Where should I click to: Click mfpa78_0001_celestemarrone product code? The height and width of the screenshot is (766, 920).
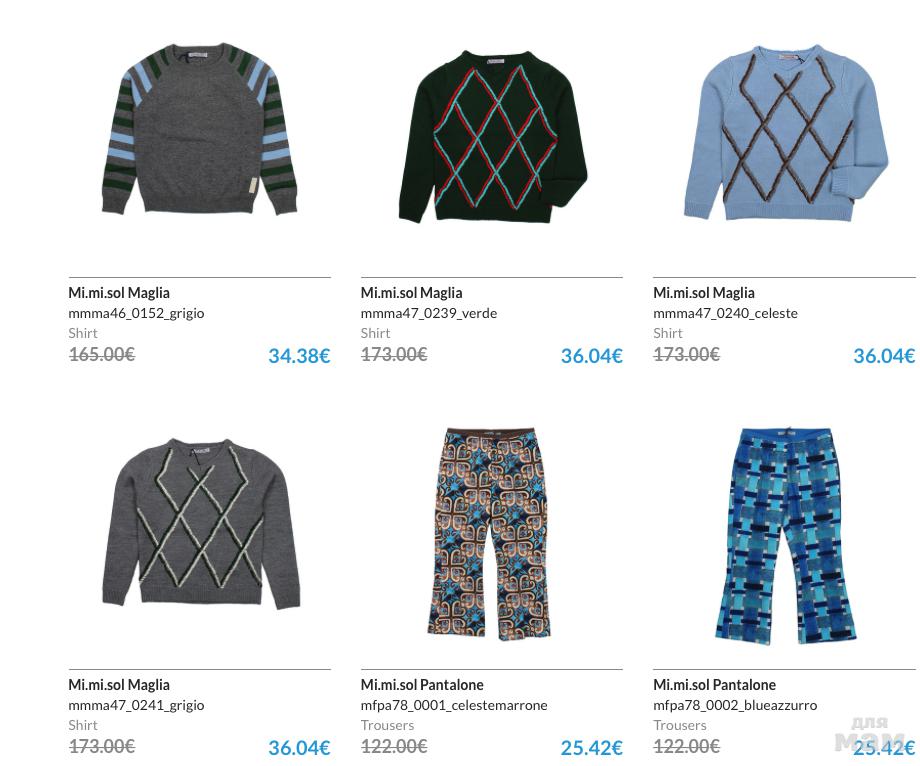tap(454, 705)
